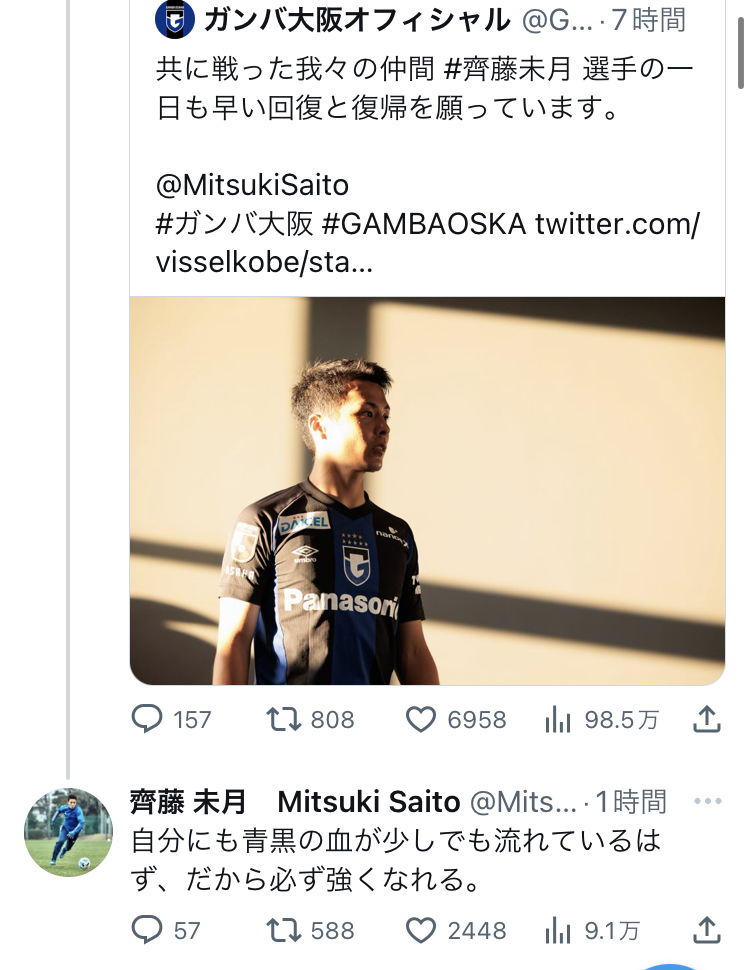Open the twitter.com/visselkobe link

point(616,224)
